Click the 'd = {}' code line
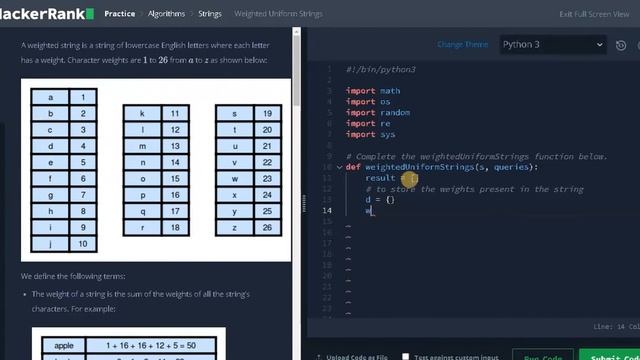 [x=380, y=200]
